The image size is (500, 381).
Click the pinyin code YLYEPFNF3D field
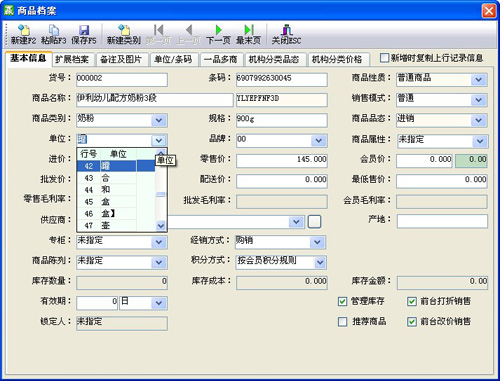point(282,100)
